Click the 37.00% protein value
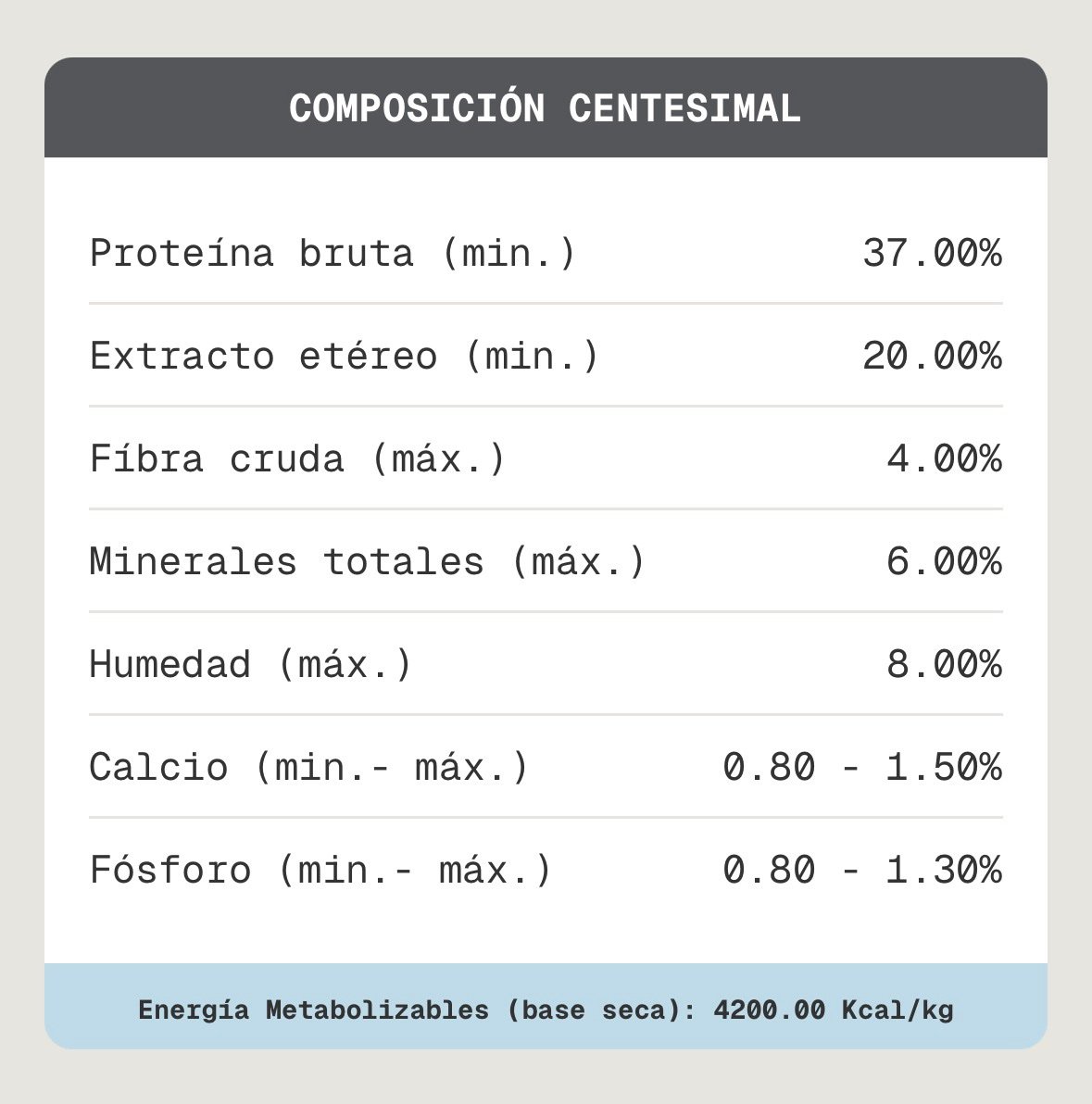The height and width of the screenshot is (1104, 1092). [932, 254]
